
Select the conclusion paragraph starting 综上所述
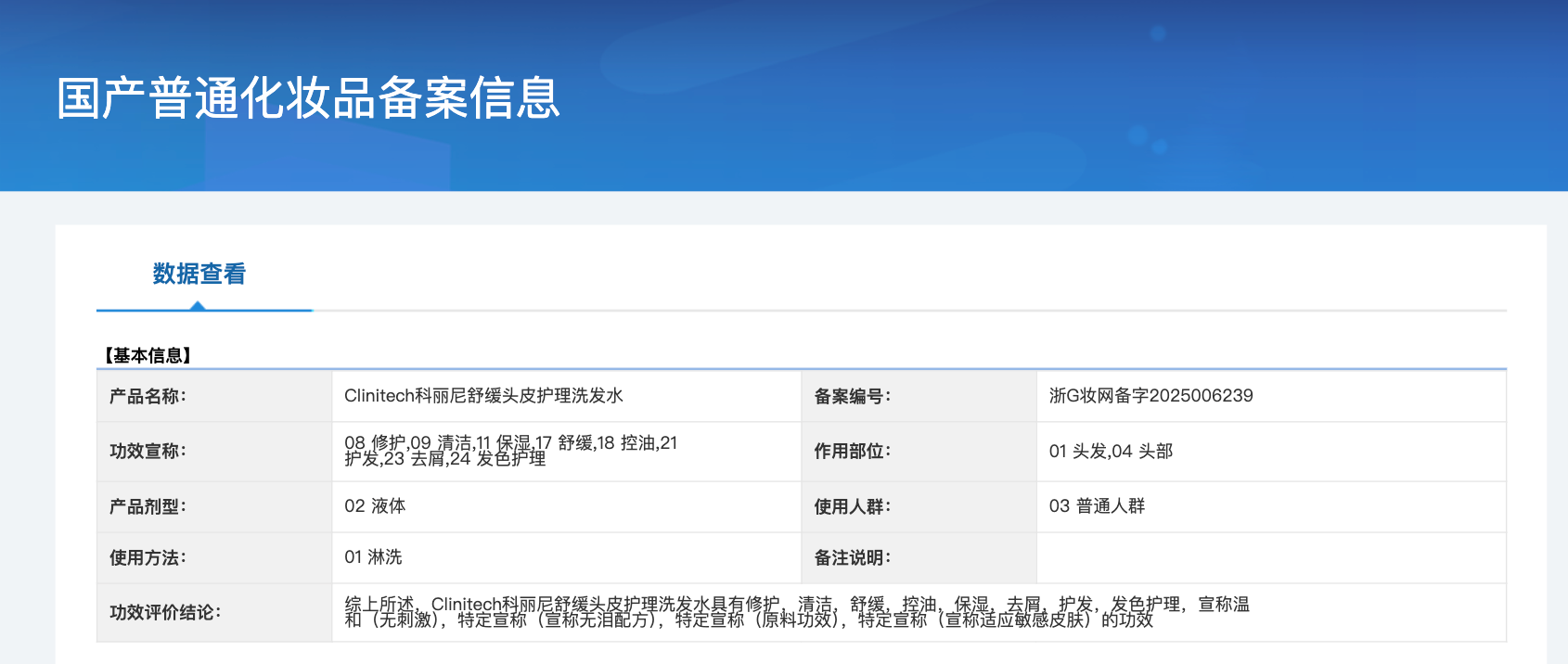point(797,612)
